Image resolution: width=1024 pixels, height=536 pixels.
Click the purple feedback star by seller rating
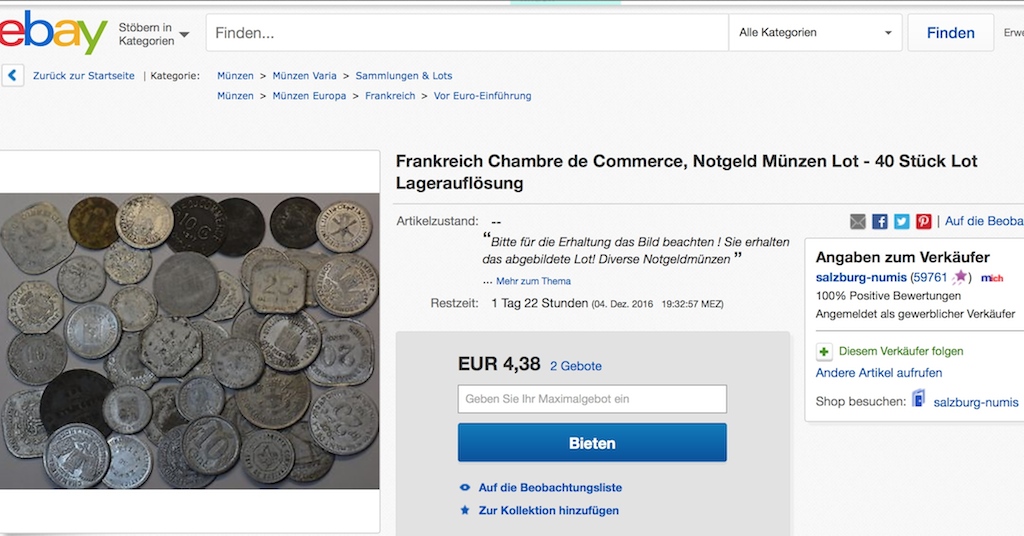(x=960, y=277)
